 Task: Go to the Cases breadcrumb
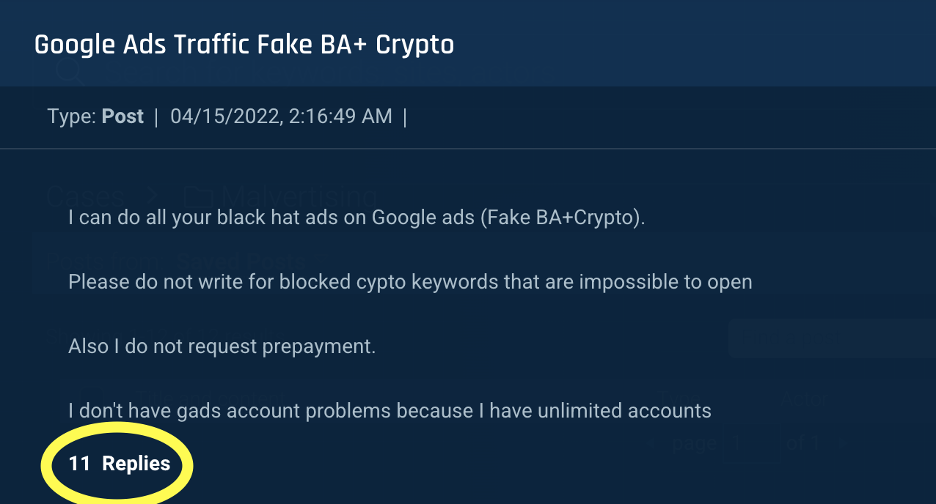click(x=85, y=196)
